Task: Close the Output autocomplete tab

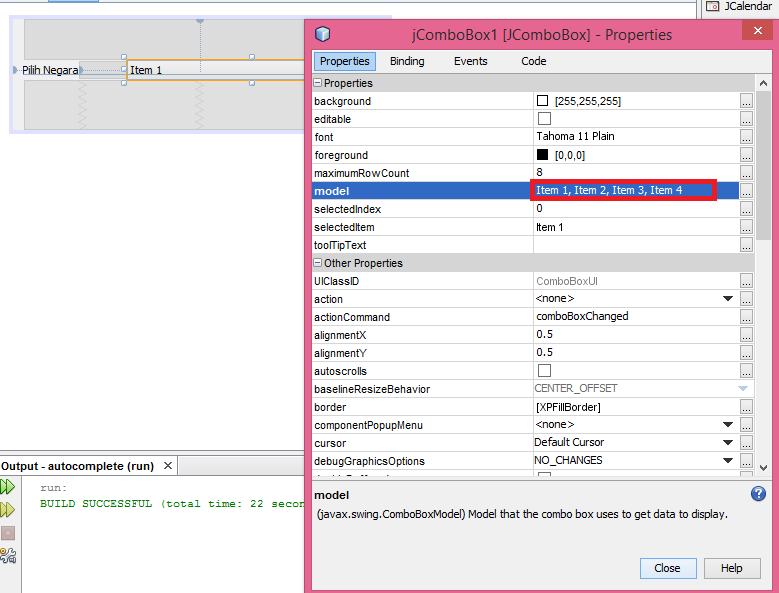Action: 168,465
